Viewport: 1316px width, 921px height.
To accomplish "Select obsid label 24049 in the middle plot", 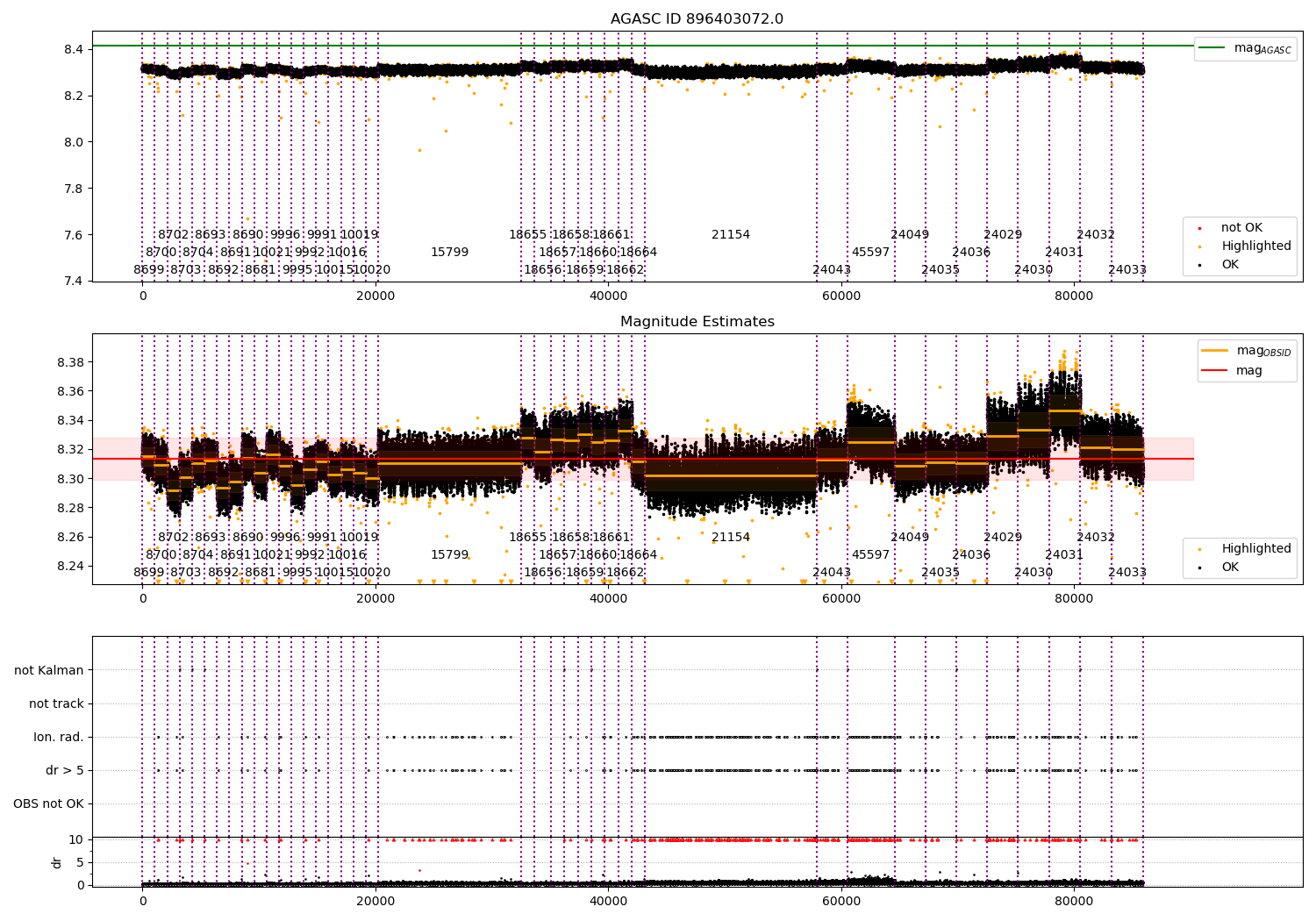I will pyautogui.click(x=910, y=538).
